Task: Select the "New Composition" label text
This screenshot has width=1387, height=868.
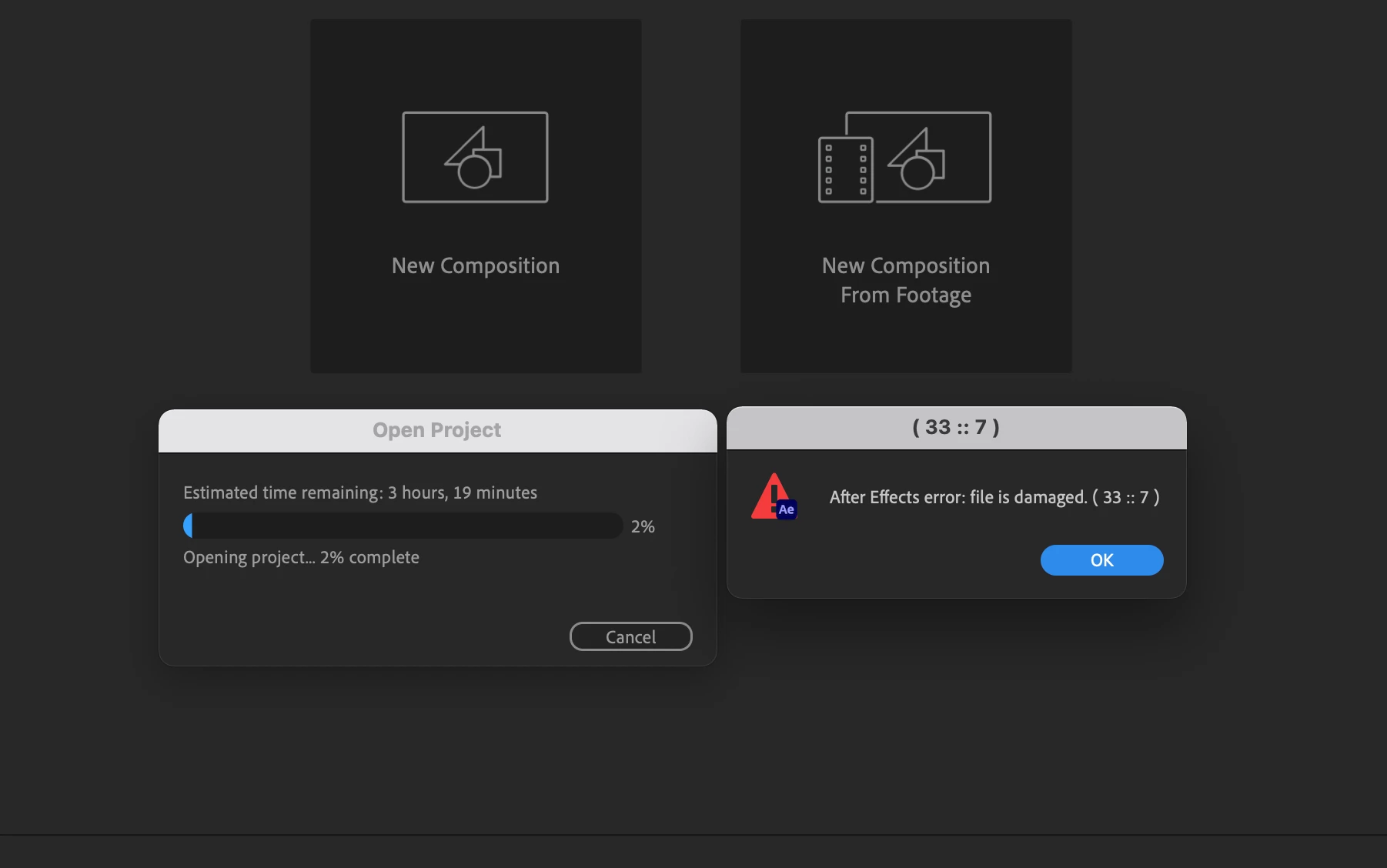Action: 476,265
